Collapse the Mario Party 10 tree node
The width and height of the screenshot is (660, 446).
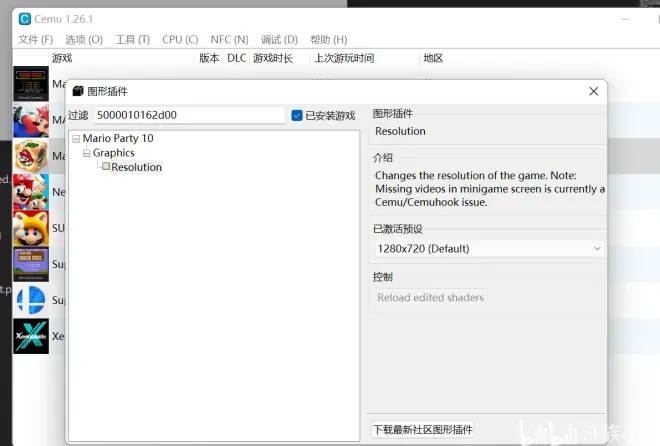[x=76, y=139]
